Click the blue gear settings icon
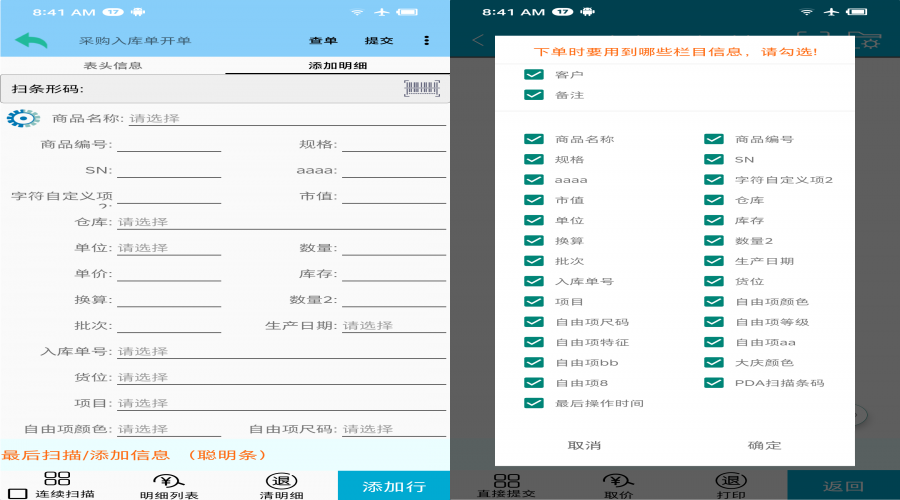 tap(22, 119)
